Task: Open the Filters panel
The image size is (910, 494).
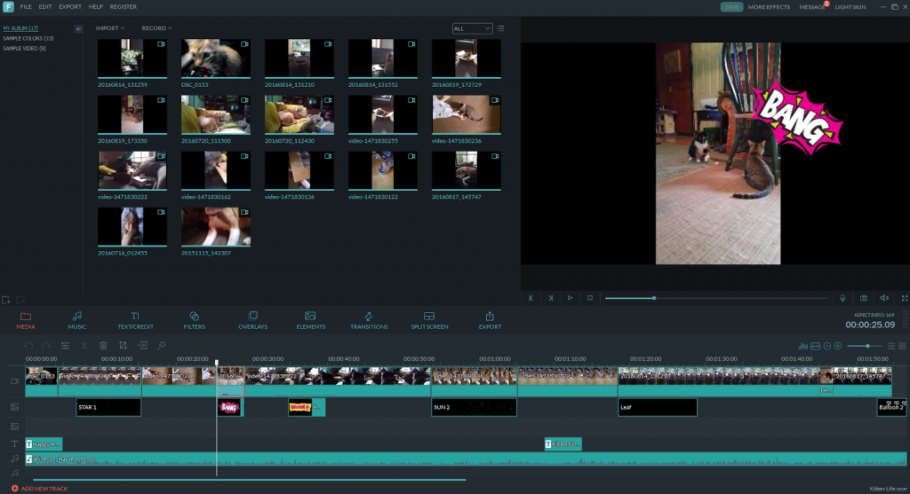Action: (194, 320)
